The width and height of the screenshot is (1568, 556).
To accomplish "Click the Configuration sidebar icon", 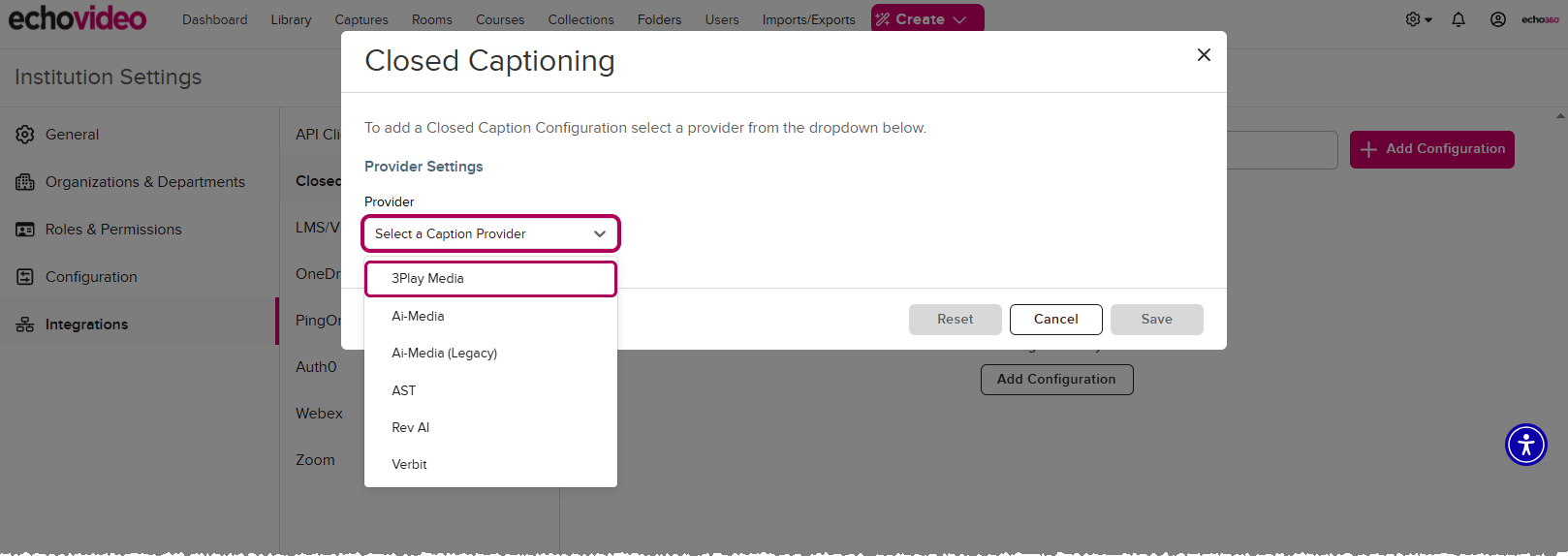I will pyautogui.click(x=25, y=277).
